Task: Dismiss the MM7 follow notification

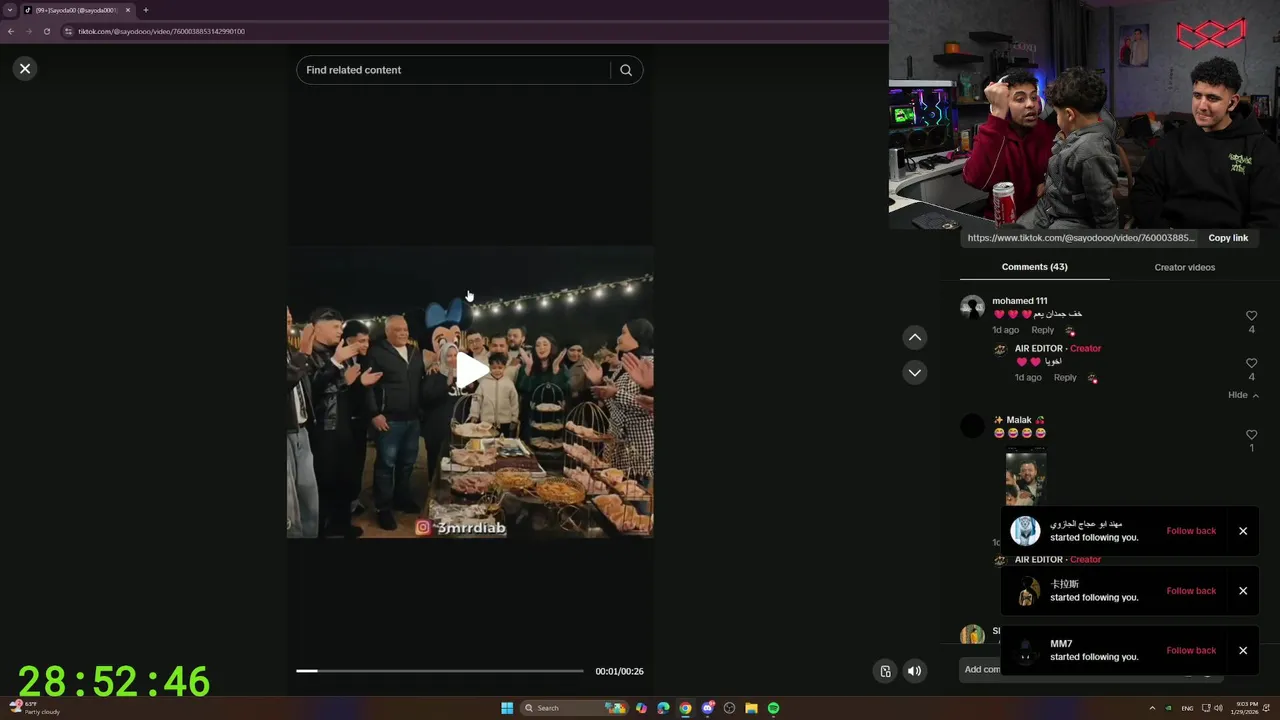Action: pos(1243,651)
